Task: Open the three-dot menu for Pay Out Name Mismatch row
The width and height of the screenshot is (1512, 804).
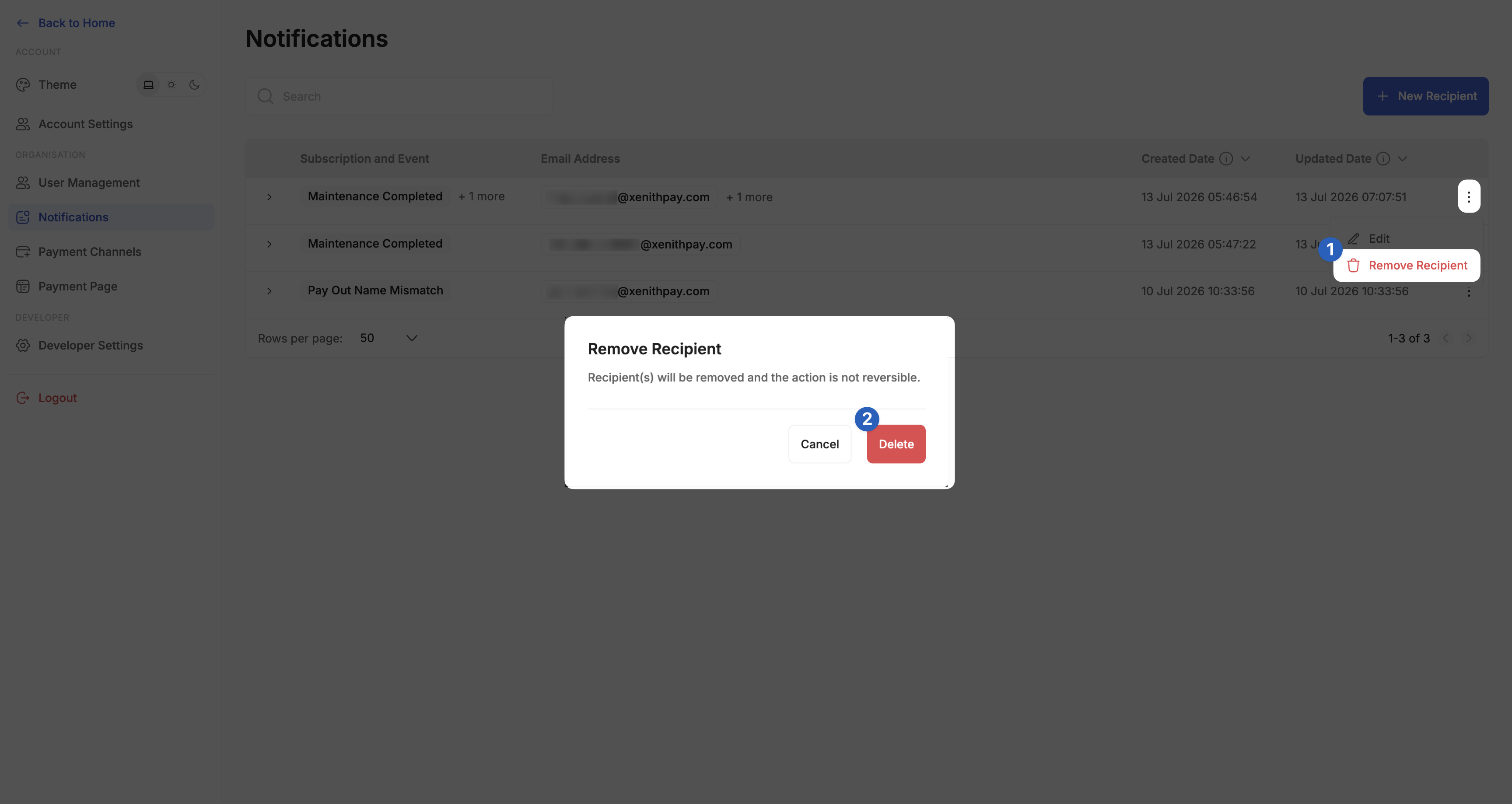Action: point(1469,292)
